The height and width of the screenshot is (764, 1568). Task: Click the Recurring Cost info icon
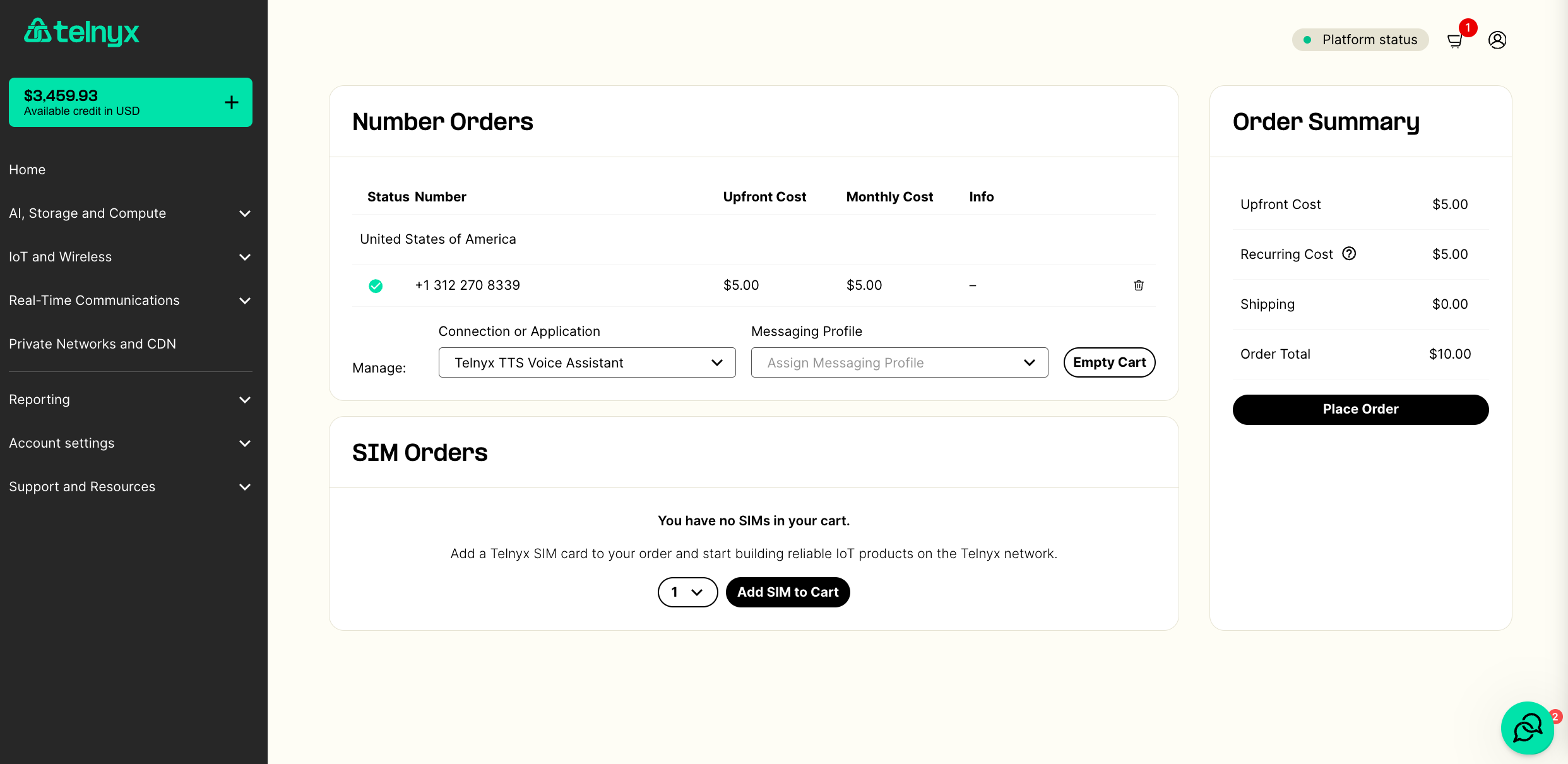(x=1349, y=253)
